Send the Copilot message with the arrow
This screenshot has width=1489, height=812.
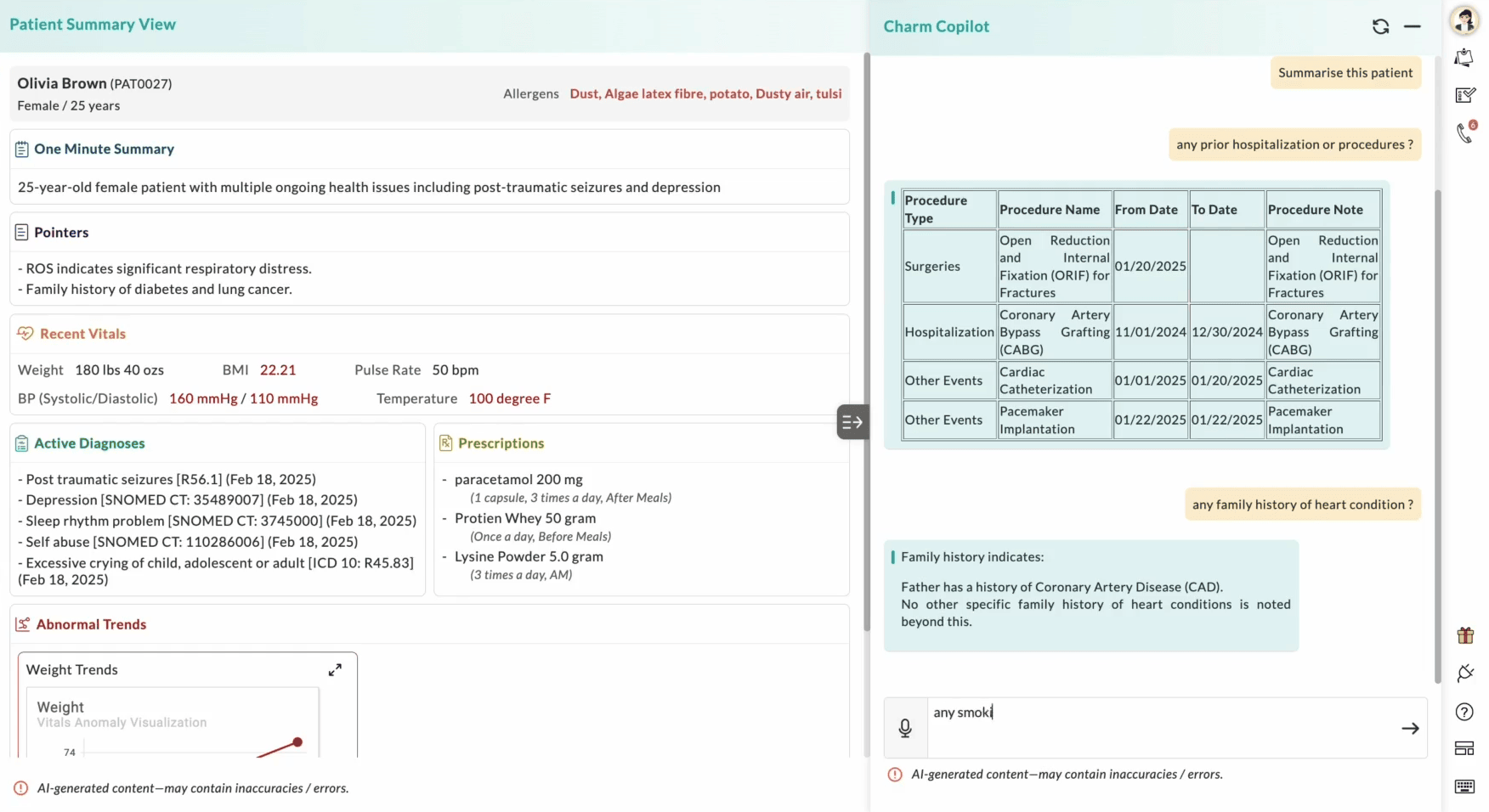tap(1410, 728)
